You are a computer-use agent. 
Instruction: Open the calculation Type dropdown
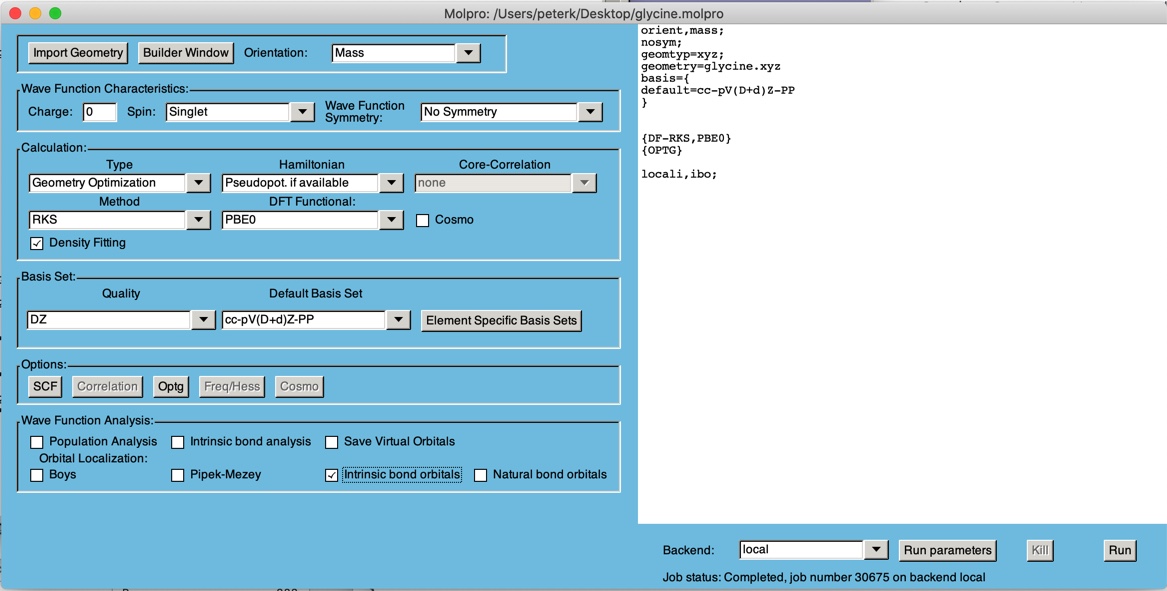point(198,183)
